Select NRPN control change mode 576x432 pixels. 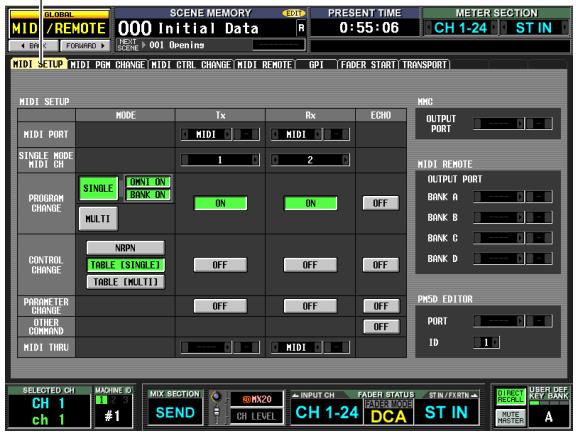pyautogui.click(x=125, y=248)
